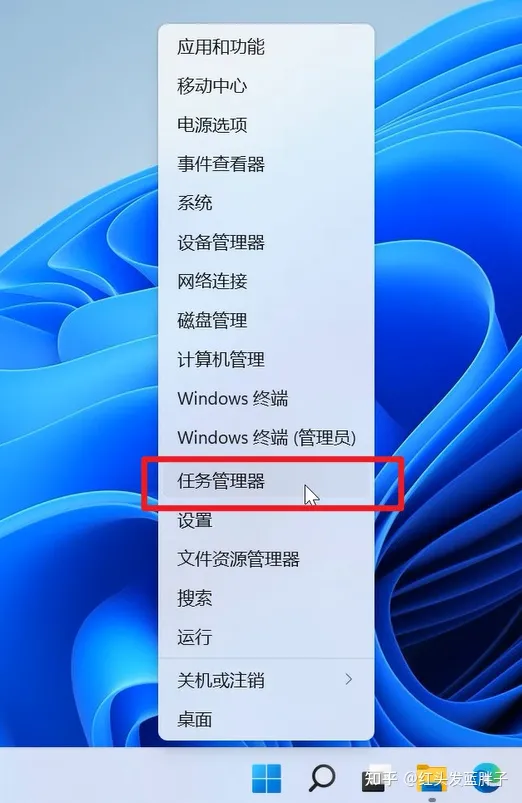Open File Explorer from the taskbar
Image resolution: width=522 pixels, height=803 pixels.
[x=431, y=778]
